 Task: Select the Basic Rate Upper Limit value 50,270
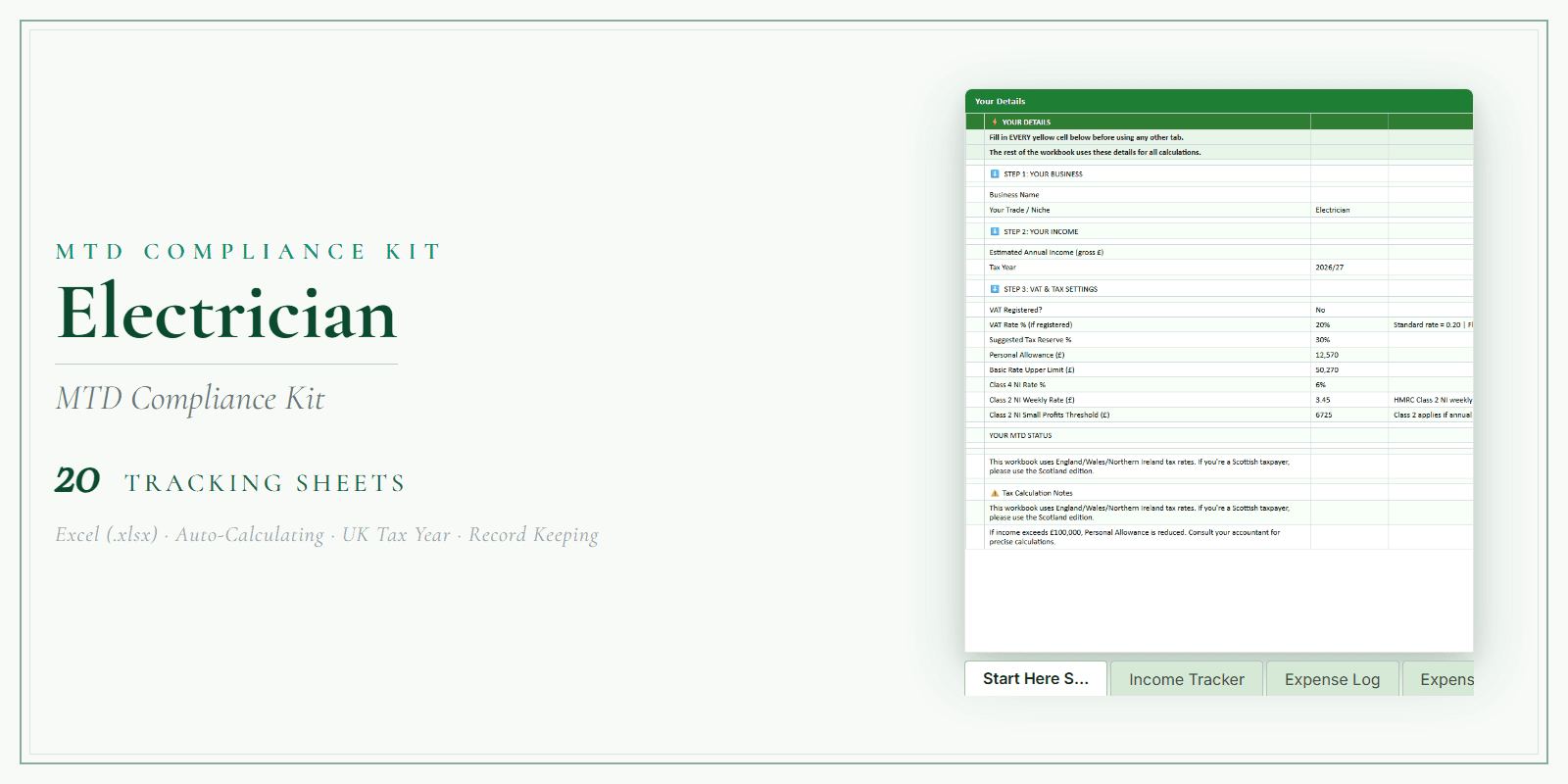(x=1349, y=369)
